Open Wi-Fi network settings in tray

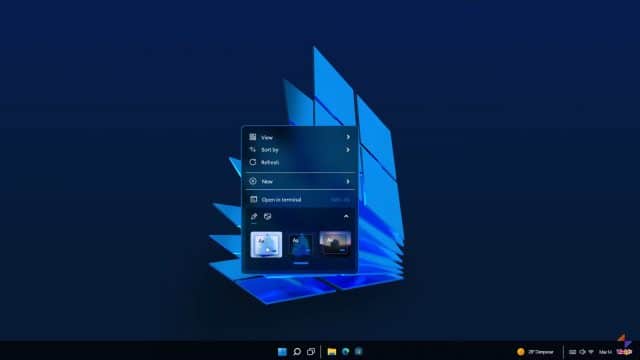point(591,352)
